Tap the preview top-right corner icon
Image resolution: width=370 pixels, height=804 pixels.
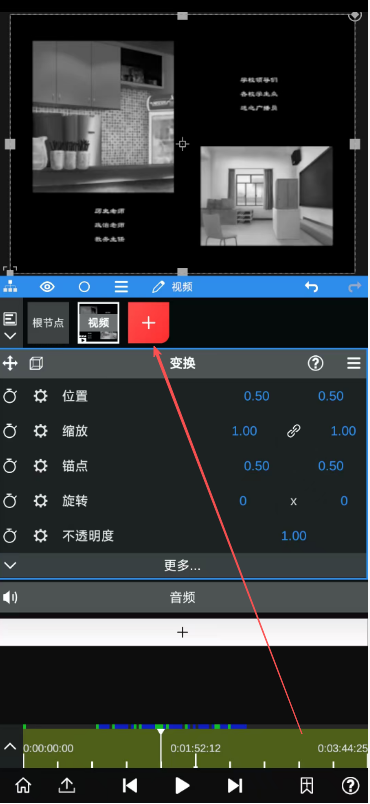coord(355,15)
